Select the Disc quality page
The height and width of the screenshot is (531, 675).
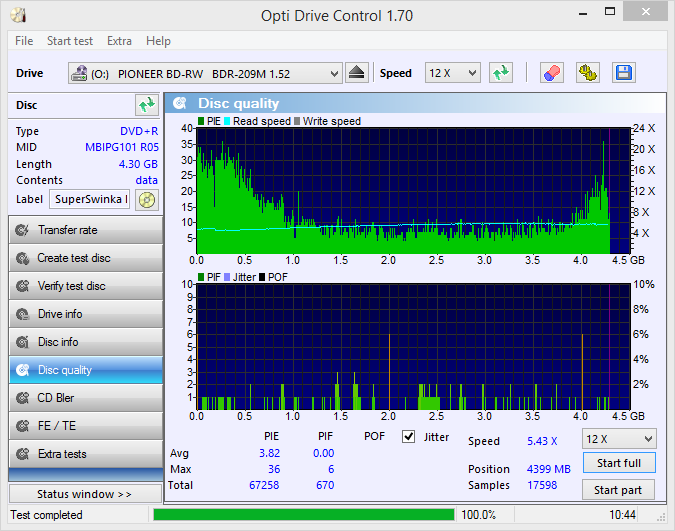[86, 370]
